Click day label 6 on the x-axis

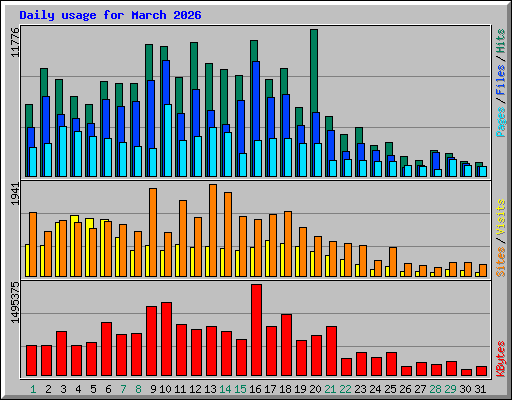(x=108, y=389)
